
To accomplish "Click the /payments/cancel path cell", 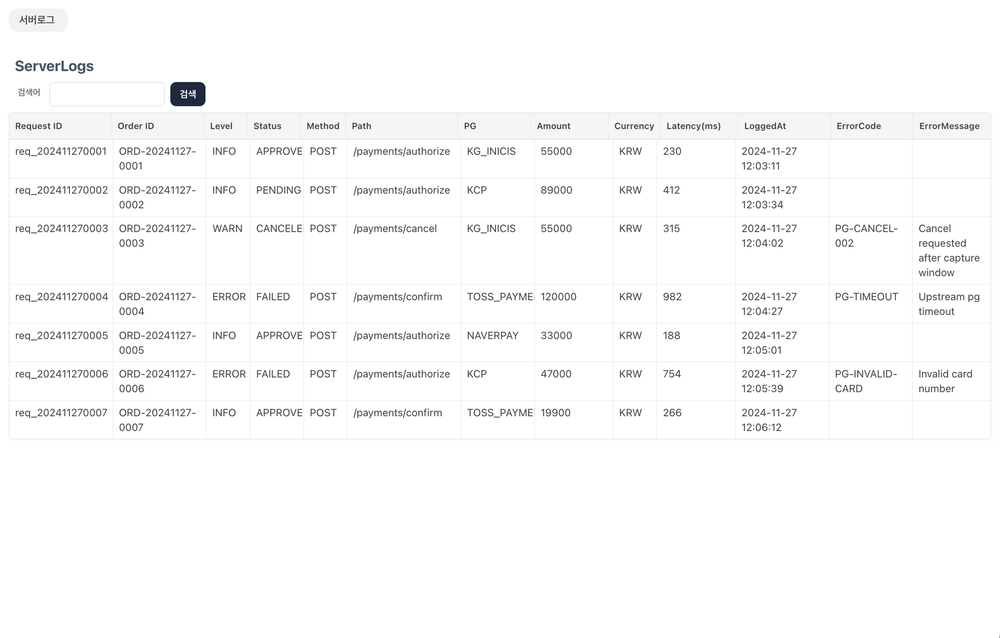I will click(x=395, y=229).
